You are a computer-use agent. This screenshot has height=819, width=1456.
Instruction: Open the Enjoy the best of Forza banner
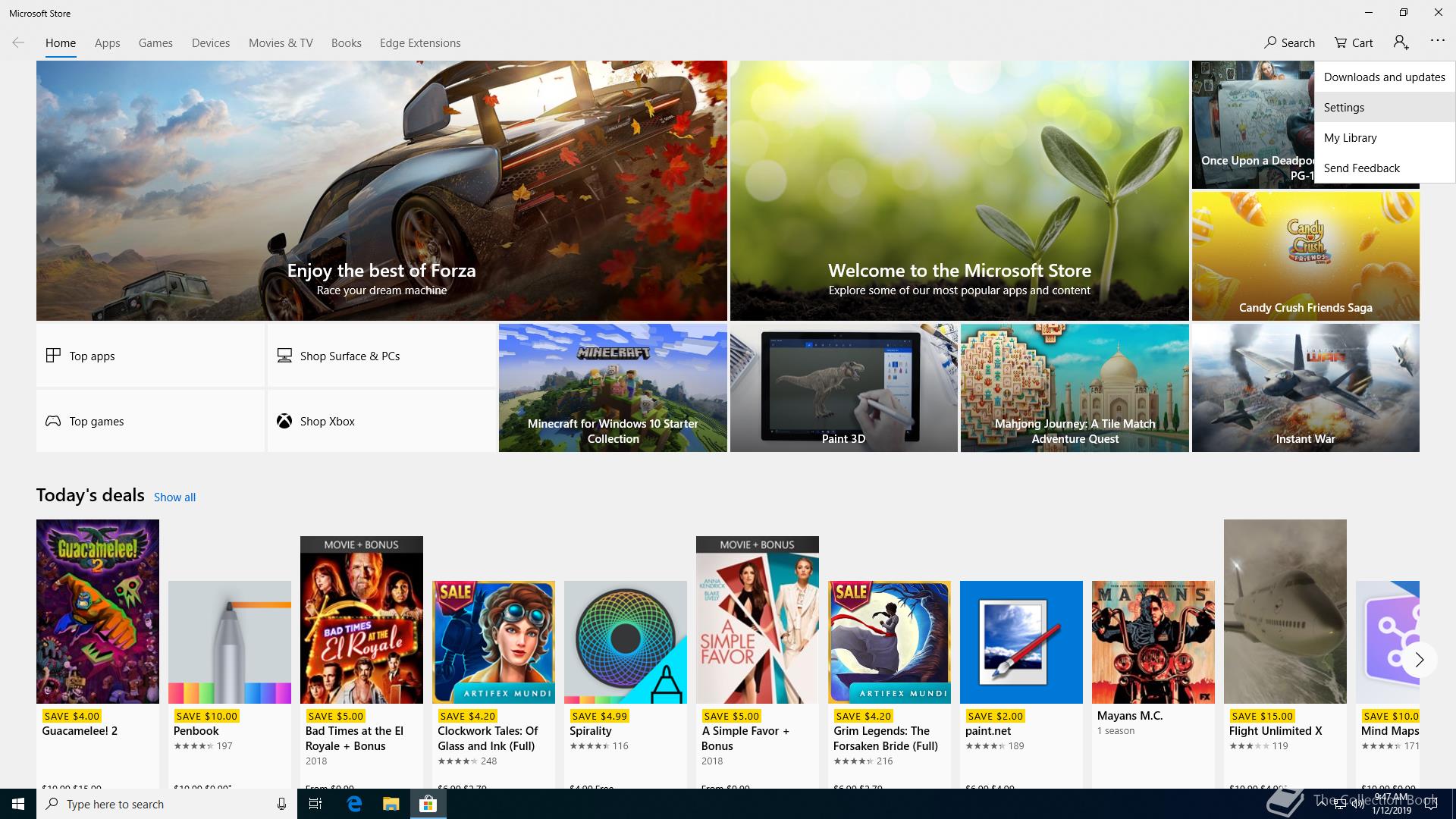click(381, 190)
